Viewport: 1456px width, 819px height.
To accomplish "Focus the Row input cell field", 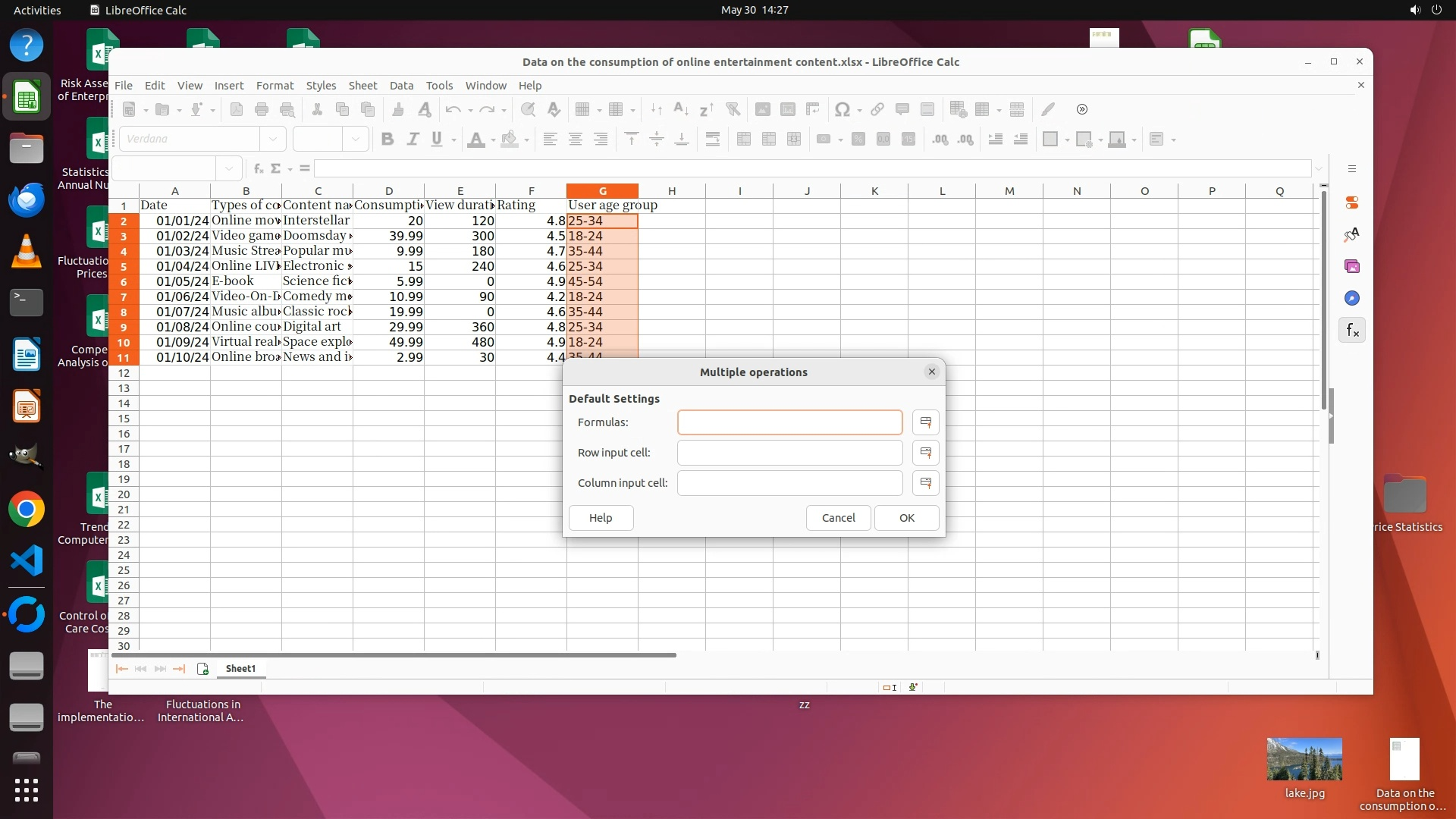I will tap(789, 453).
